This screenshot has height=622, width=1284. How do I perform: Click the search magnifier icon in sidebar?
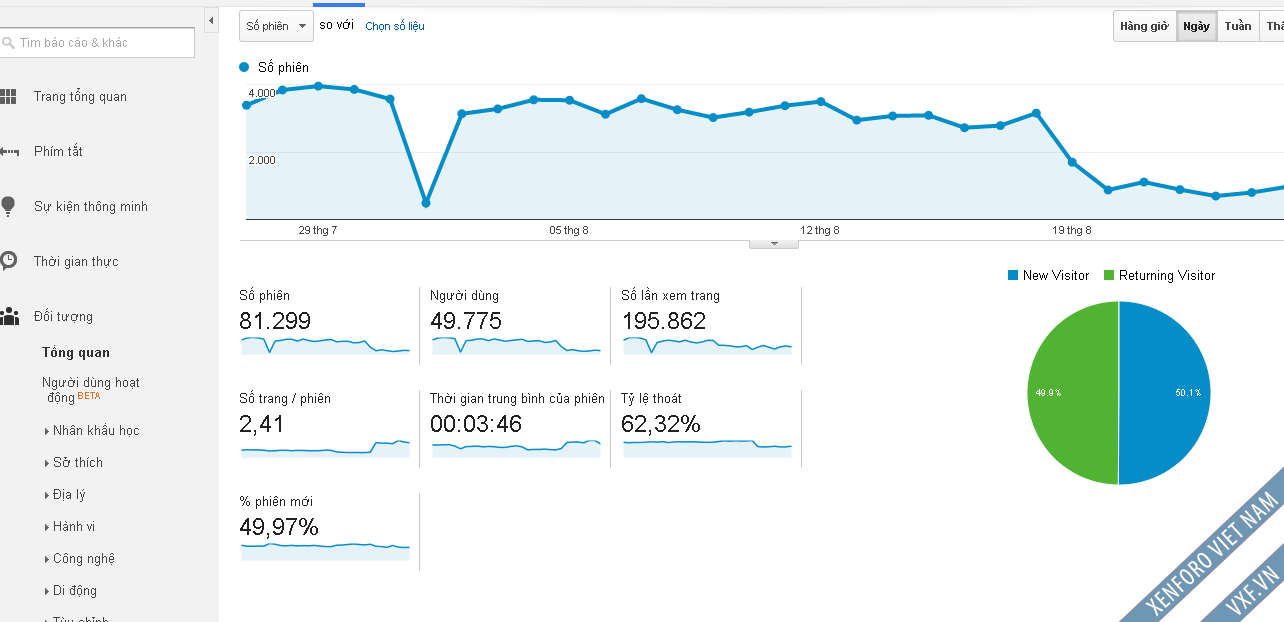8,43
